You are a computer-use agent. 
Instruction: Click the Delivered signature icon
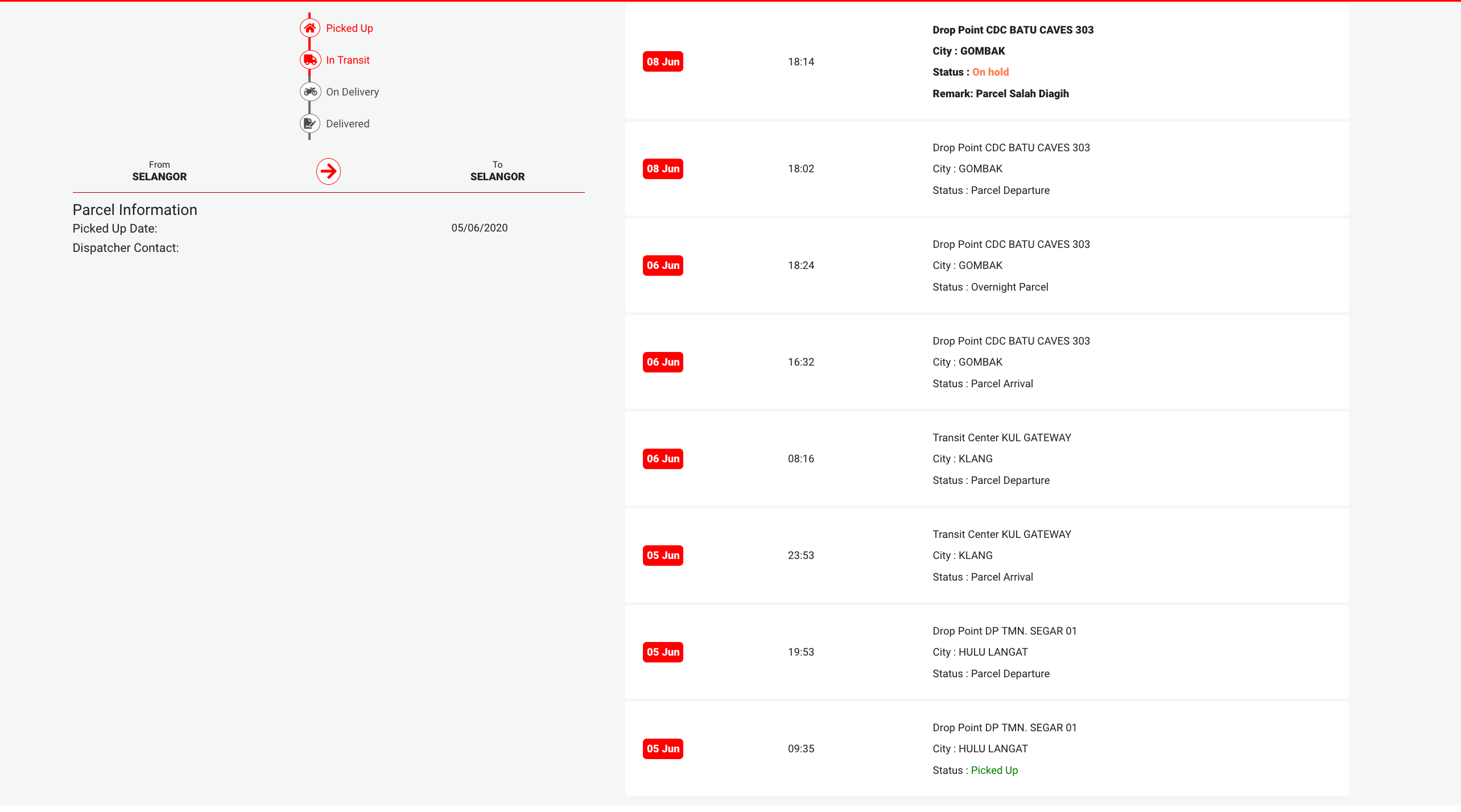pyautogui.click(x=310, y=123)
